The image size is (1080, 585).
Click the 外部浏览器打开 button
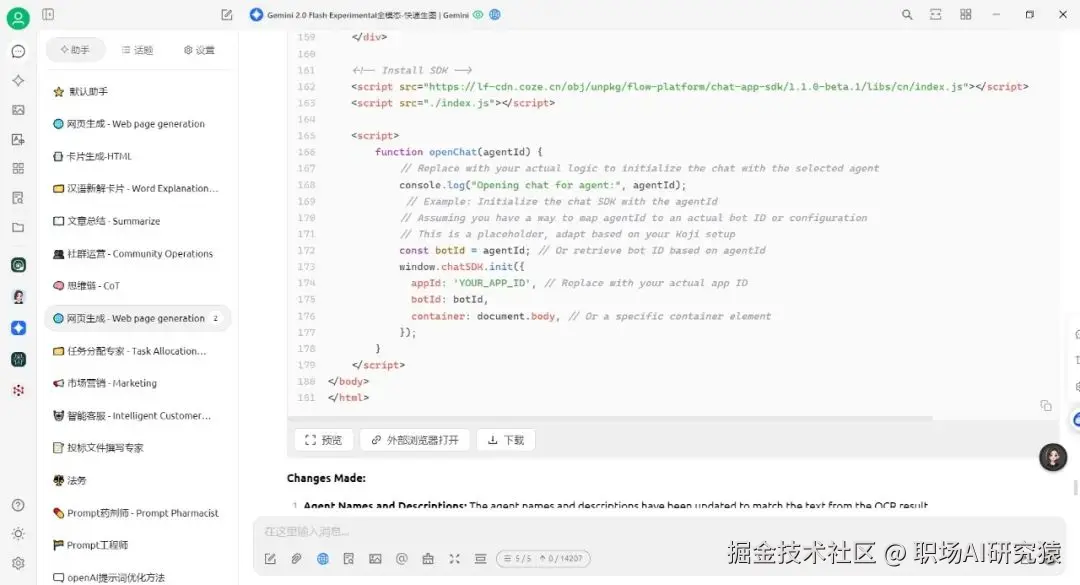click(415, 440)
